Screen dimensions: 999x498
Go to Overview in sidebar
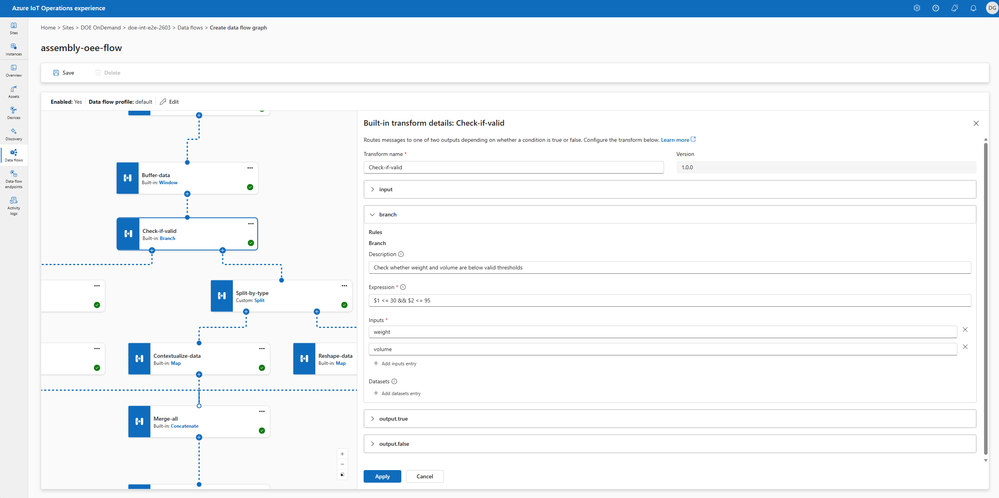pyautogui.click(x=13, y=71)
